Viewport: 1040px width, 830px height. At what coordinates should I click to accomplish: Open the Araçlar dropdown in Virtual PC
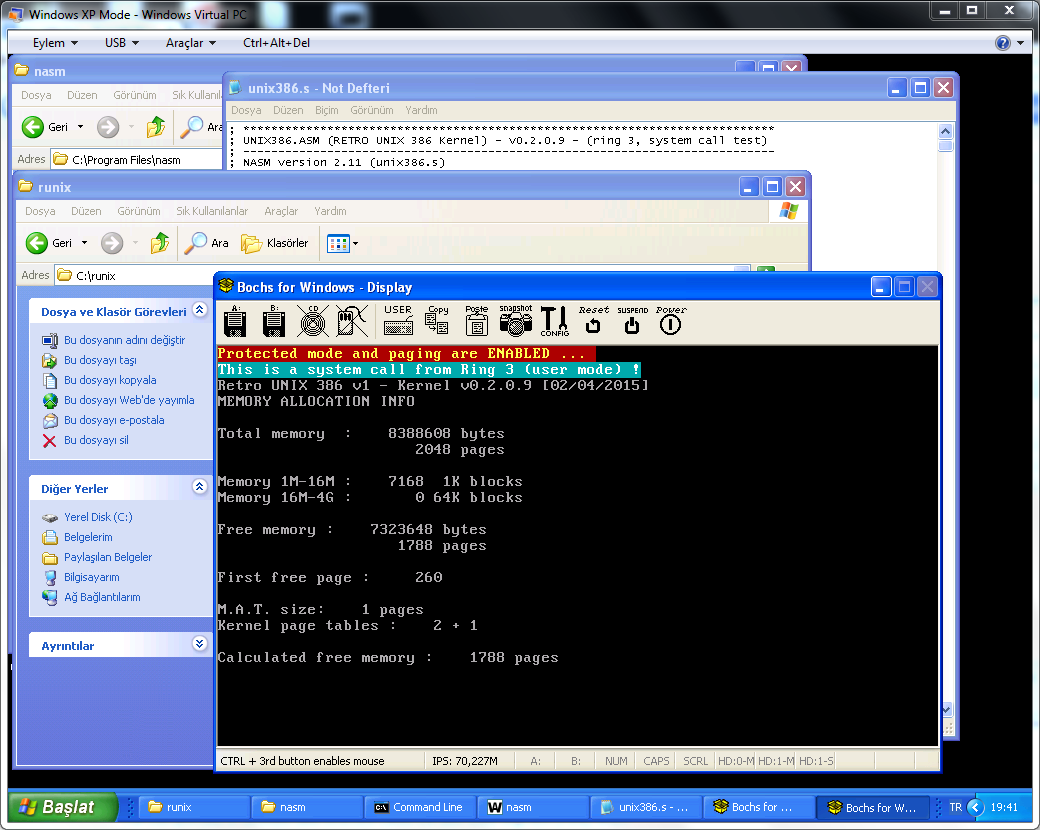click(x=191, y=43)
